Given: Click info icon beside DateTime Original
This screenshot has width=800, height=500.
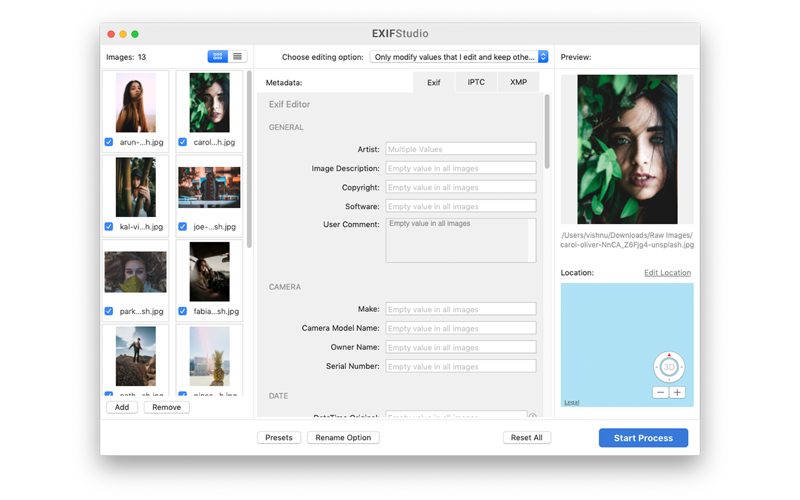Looking at the screenshot, I should 532,416.
